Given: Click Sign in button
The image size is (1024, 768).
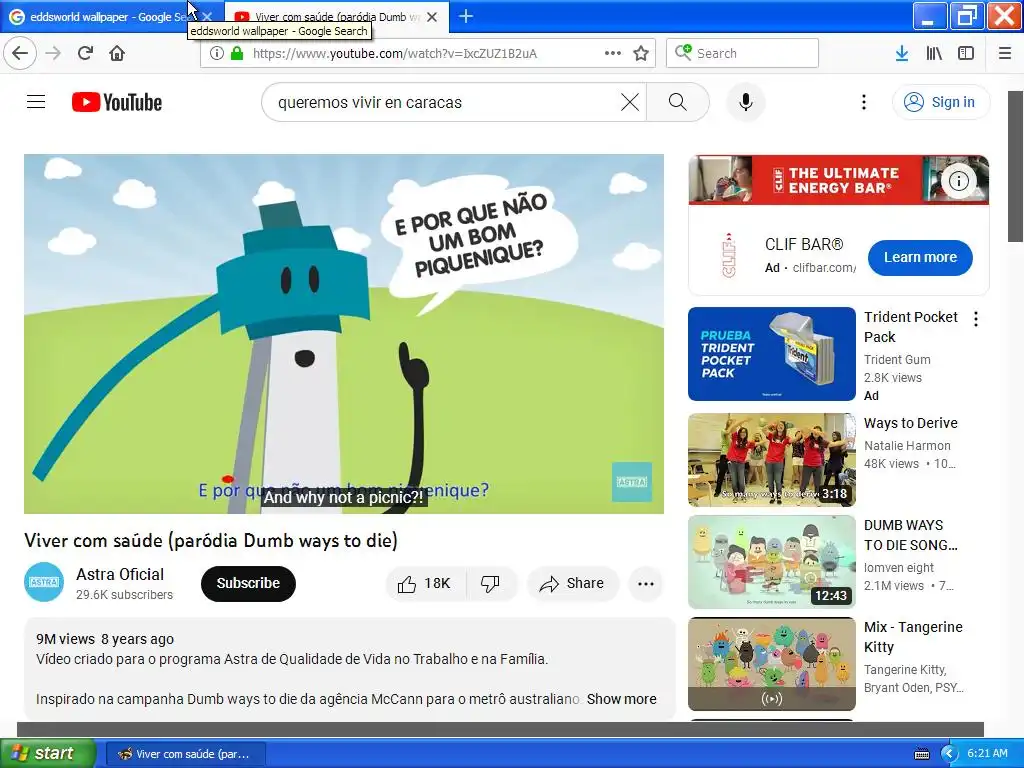Looking at the screenshot, I should [941, 102].
